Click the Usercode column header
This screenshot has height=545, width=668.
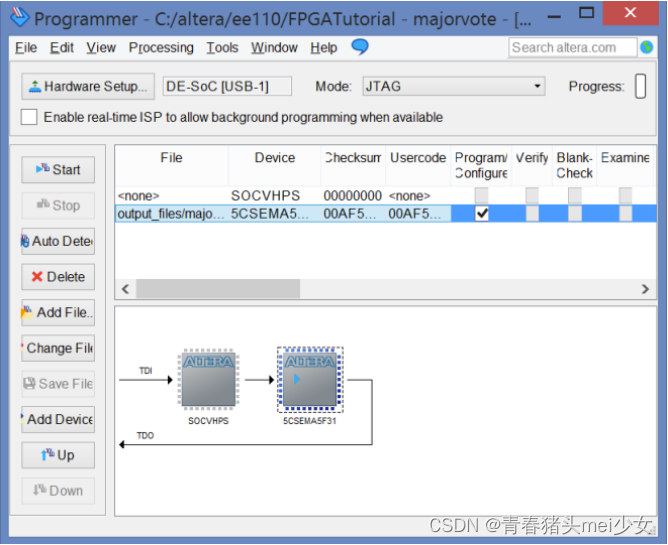418,165
